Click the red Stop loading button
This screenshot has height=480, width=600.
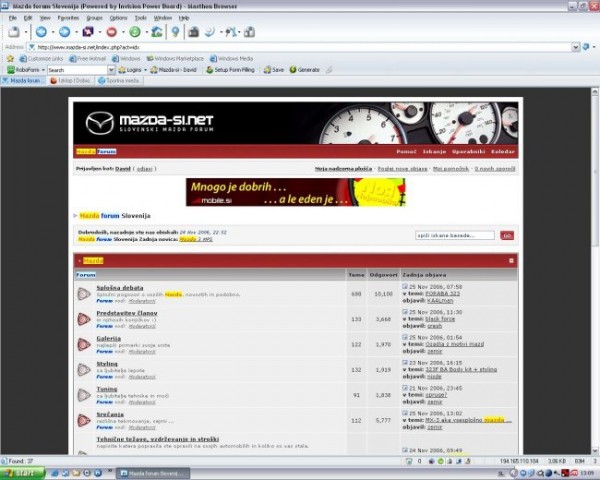click(111, 32)
